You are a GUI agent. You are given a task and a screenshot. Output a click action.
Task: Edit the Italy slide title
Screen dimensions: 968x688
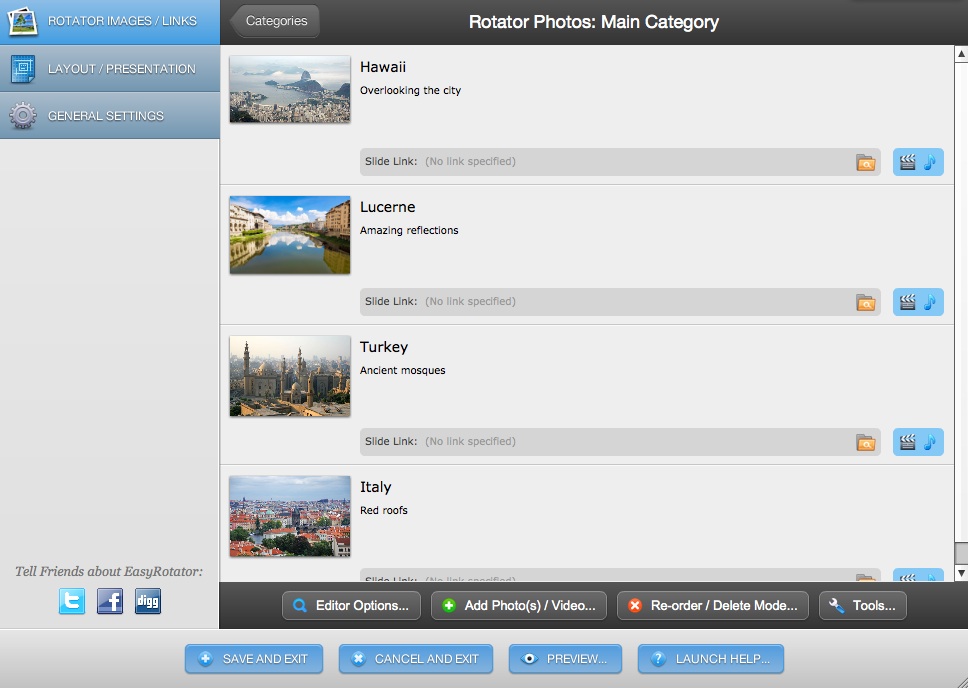(375, 487)
